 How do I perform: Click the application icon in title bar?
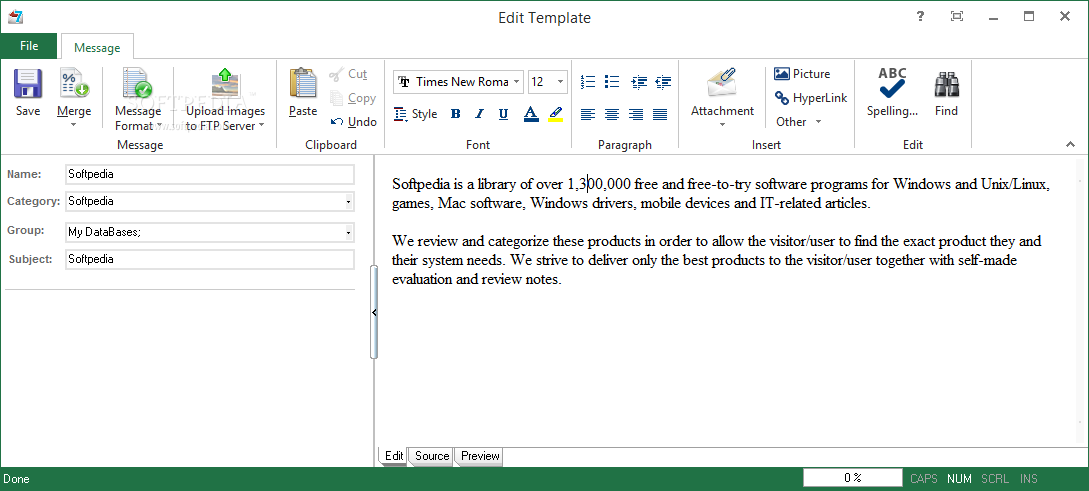coord(14,17)
